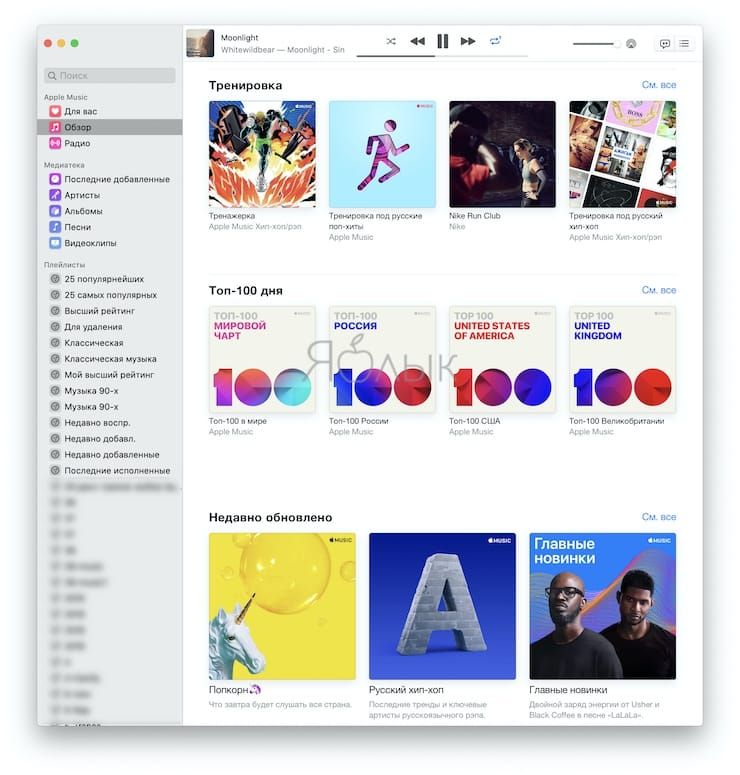Image resolution: width=740 pixels, height=775 pixels.
Task: Open Песни library view
Action: pos(110,227)
